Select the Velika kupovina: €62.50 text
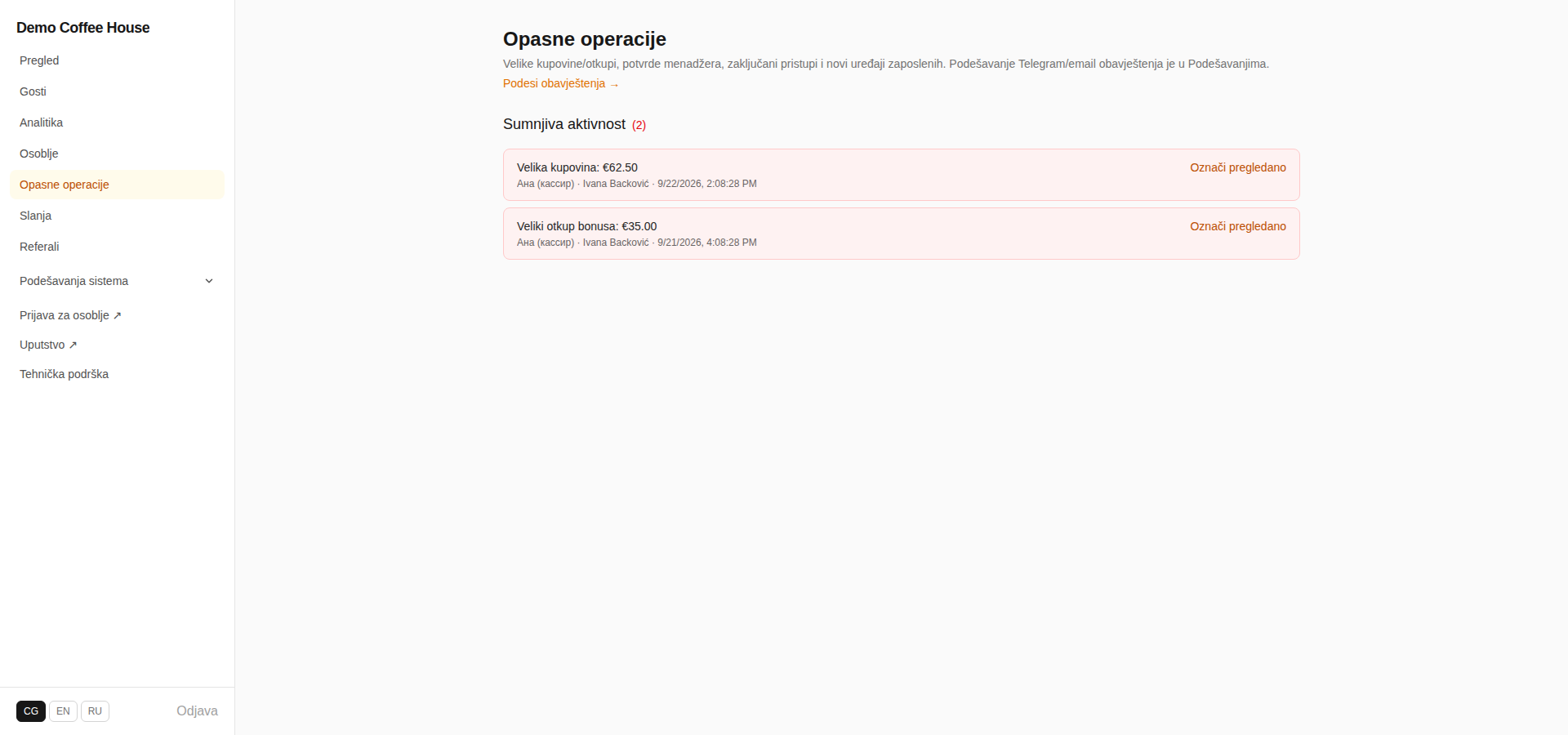Screen dimensions: 1568x735 point(577,167)
